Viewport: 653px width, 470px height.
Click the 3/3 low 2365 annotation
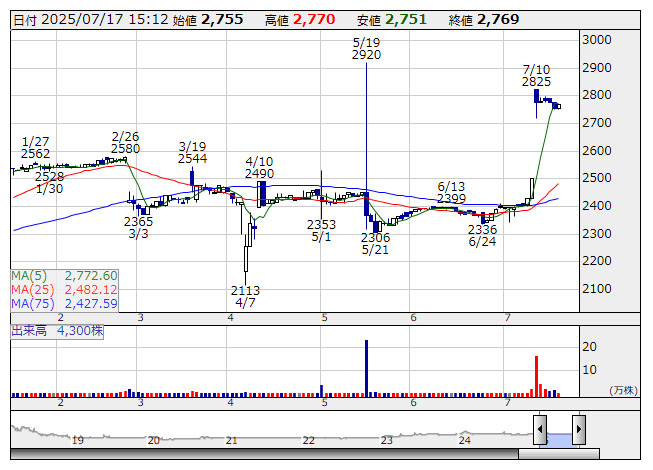pyautogui.click(x=138, y=228)
